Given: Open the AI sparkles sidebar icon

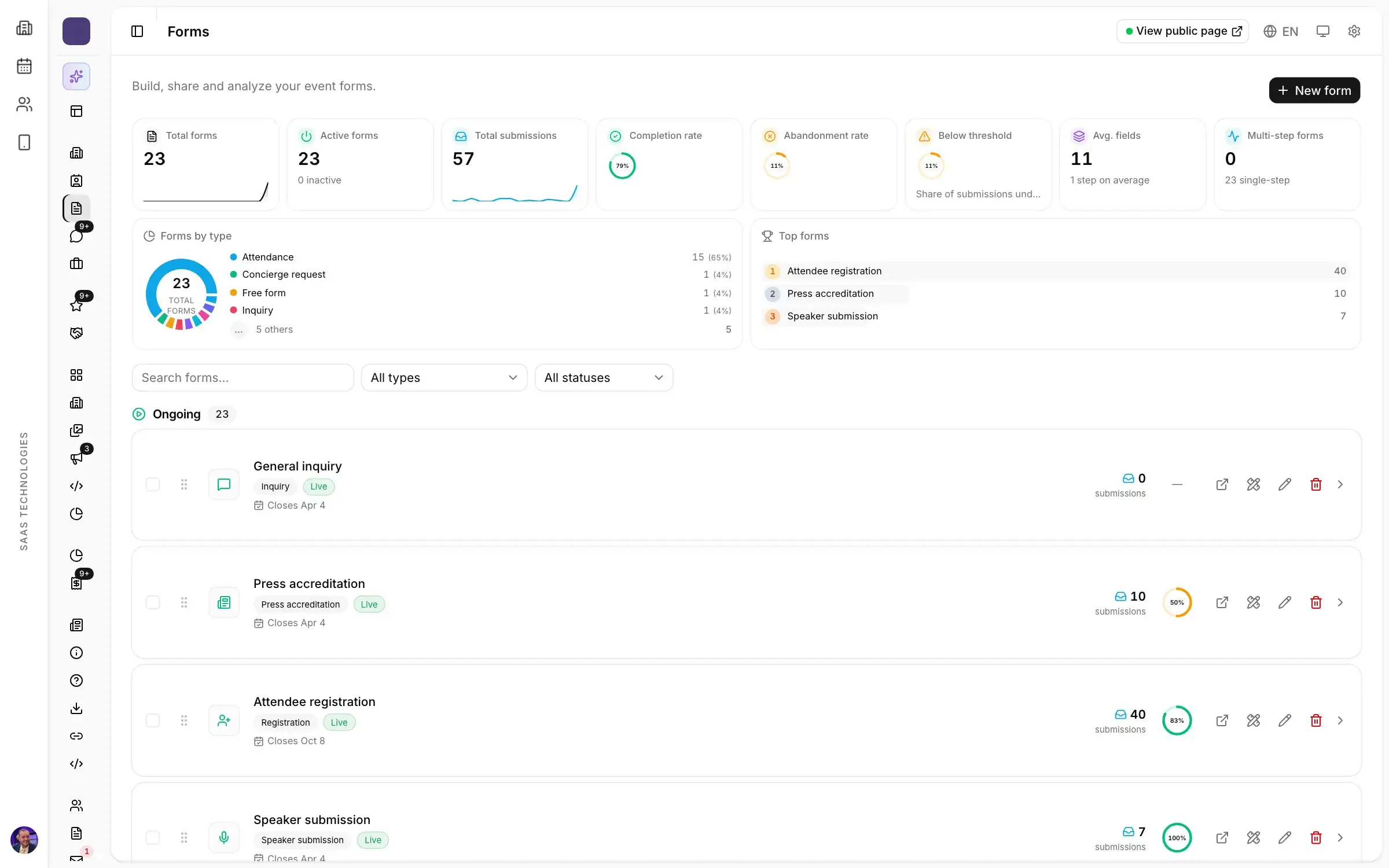Looking at the screenshot, I should pos(76,76).
